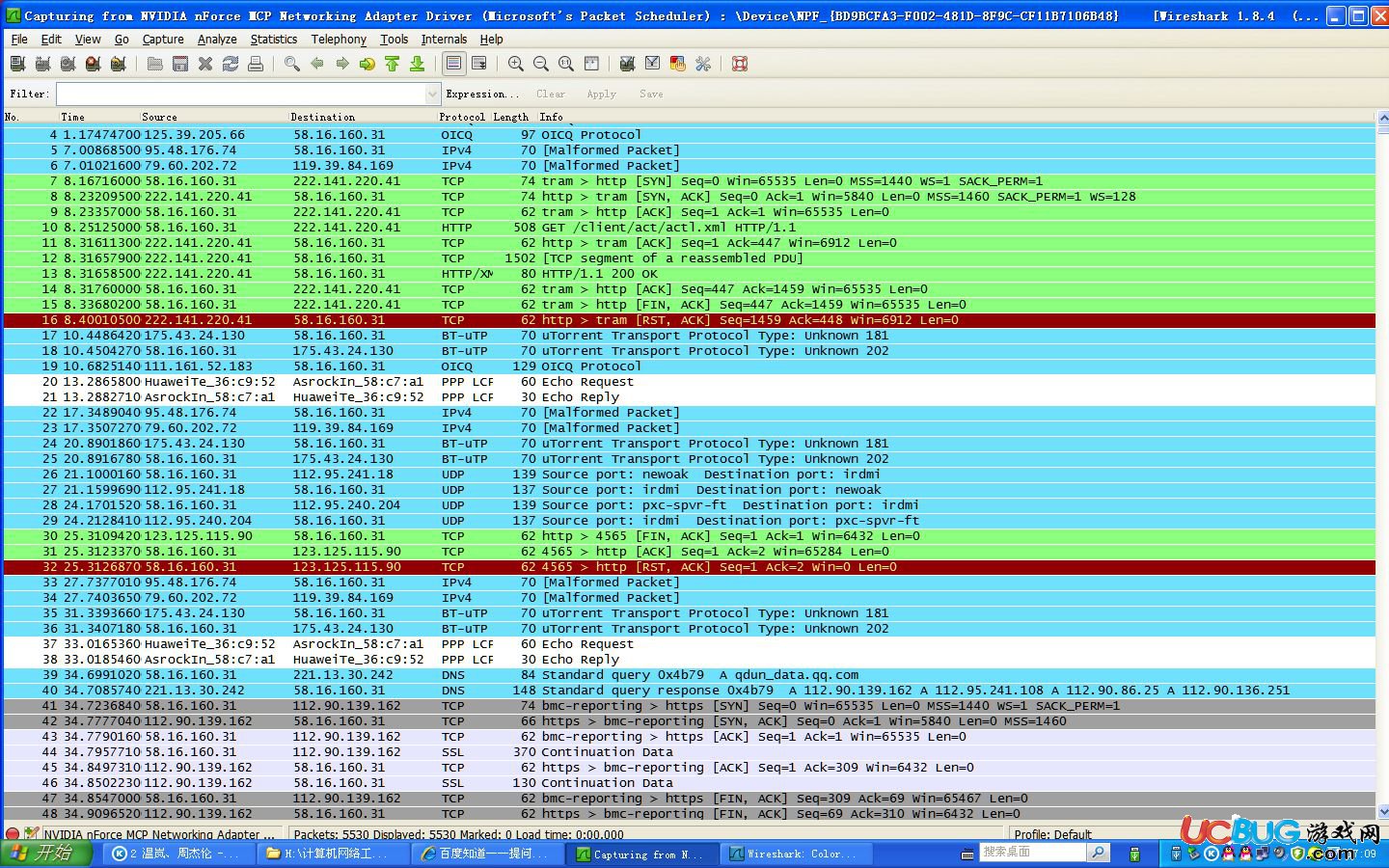Open Windows Start button

pos(46,854)
